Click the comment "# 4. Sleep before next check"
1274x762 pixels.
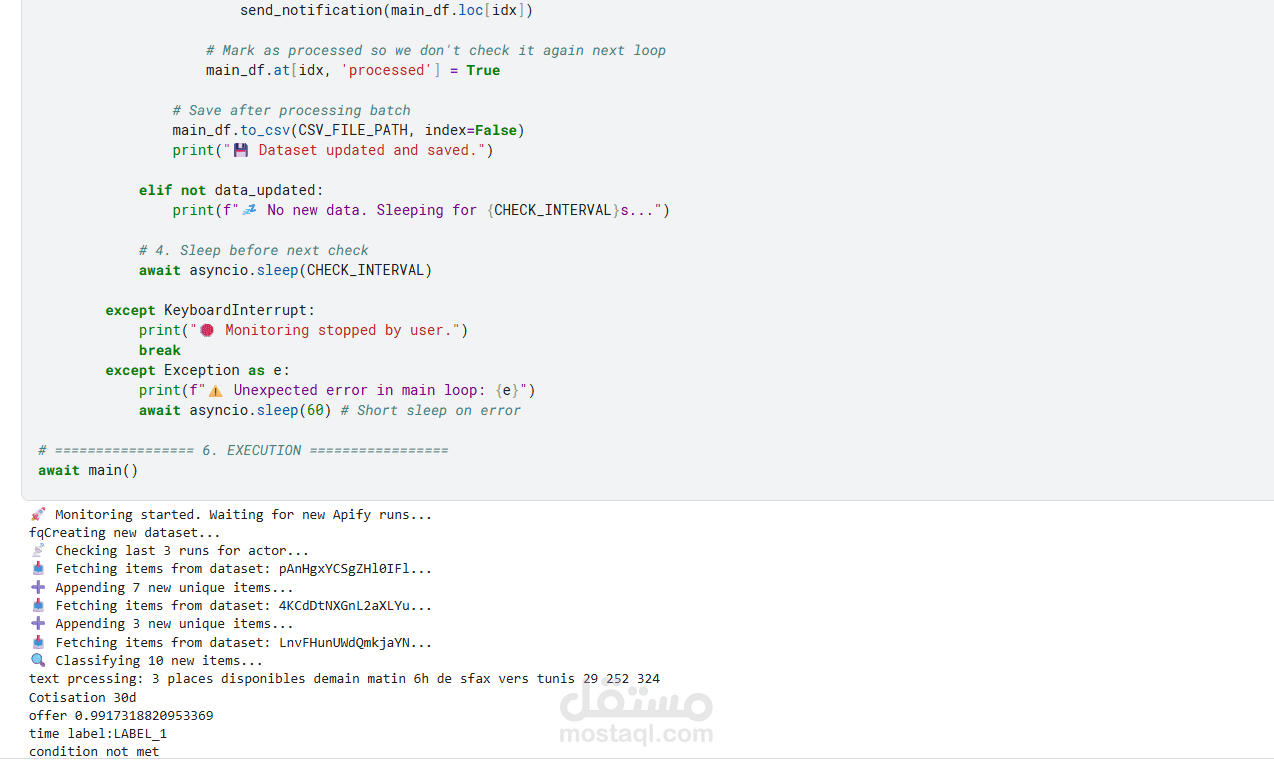click(x=253, y=250)
